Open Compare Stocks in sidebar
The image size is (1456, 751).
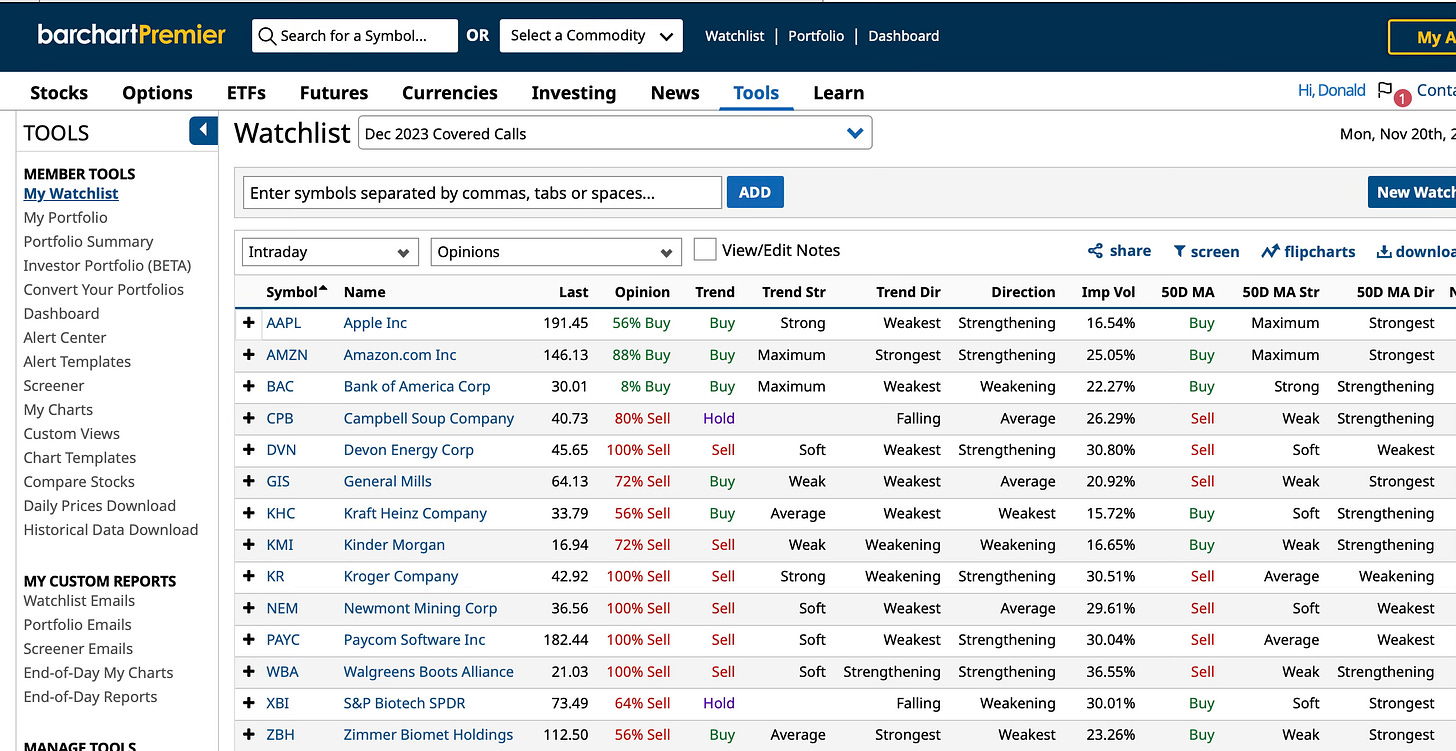click(x=79, y=481)
